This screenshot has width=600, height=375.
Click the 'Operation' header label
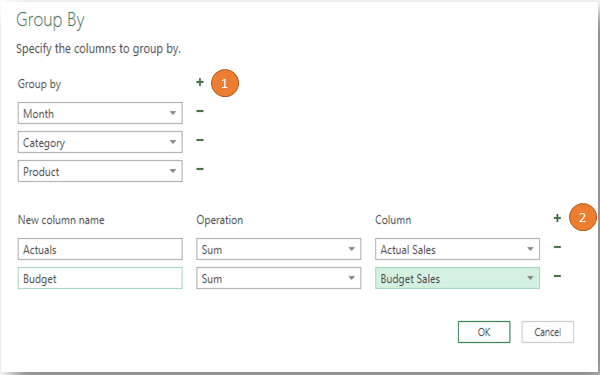220,220
